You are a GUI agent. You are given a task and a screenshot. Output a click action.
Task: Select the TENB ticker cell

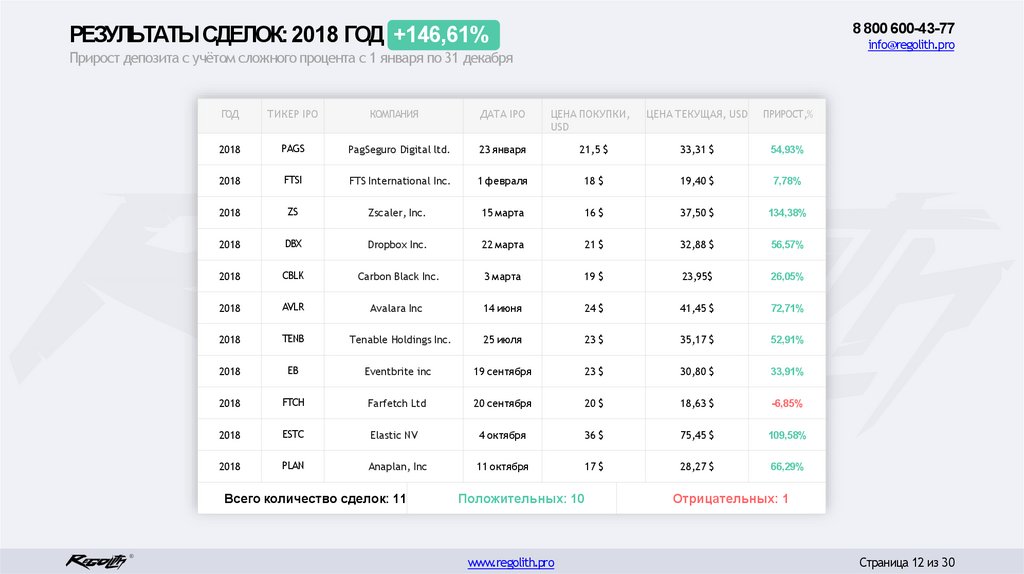[x=293, y=339]
